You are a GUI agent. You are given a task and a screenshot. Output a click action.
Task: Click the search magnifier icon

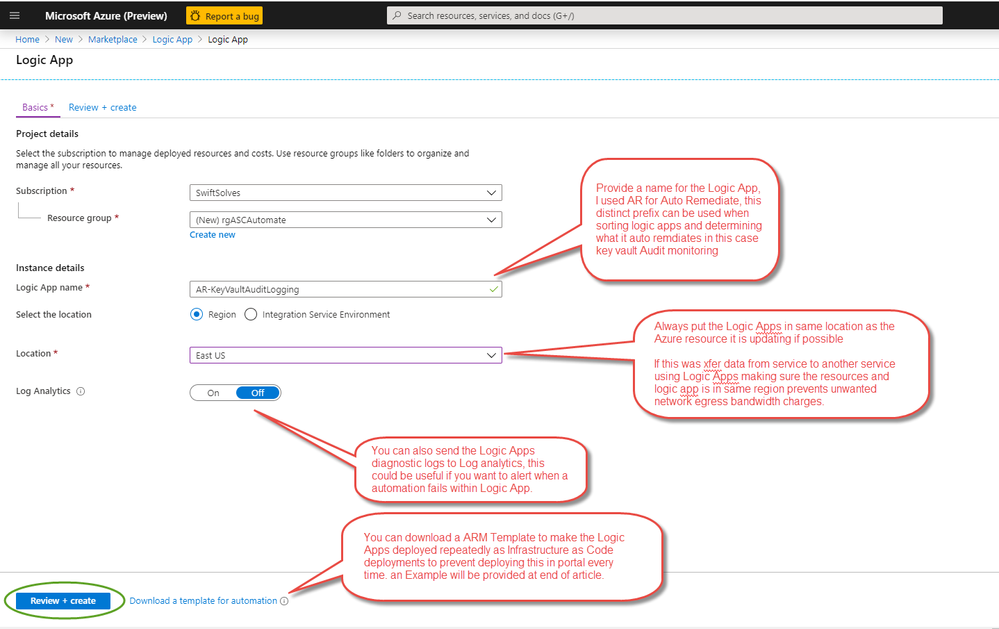pos(397,15)
